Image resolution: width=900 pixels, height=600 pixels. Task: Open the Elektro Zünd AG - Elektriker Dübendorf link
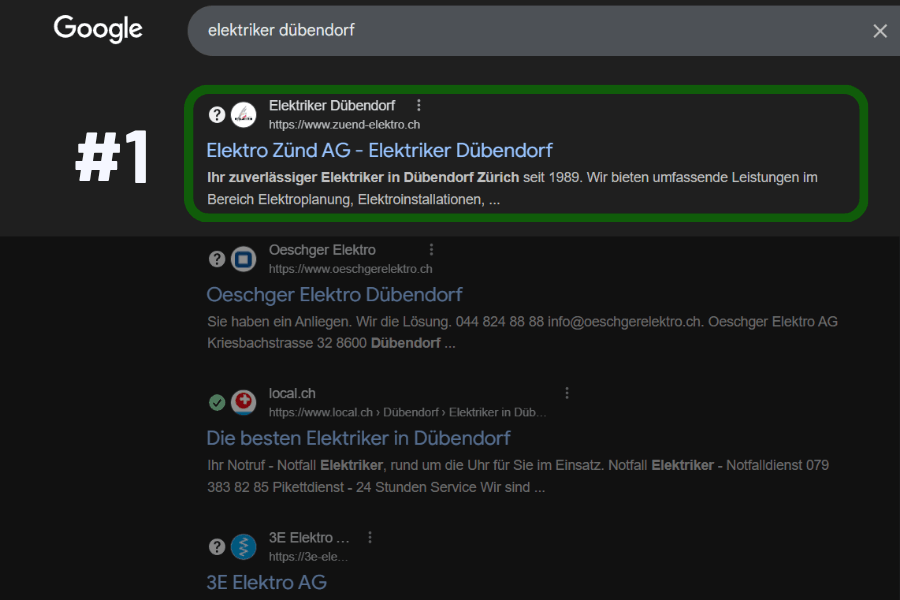pyautogui.click(x=379, y=150)
